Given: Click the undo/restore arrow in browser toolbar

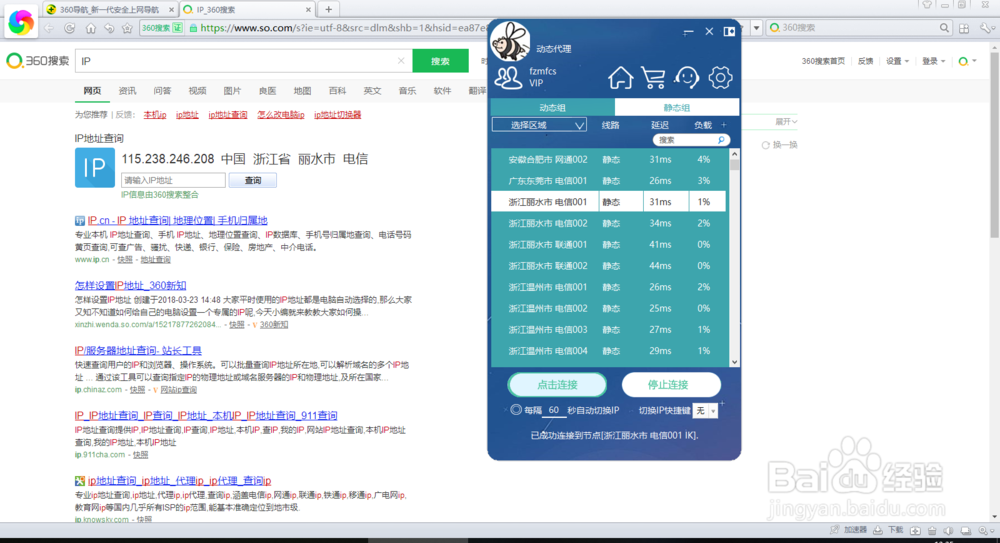Looking at the screenshot, I should pos(109,28).
